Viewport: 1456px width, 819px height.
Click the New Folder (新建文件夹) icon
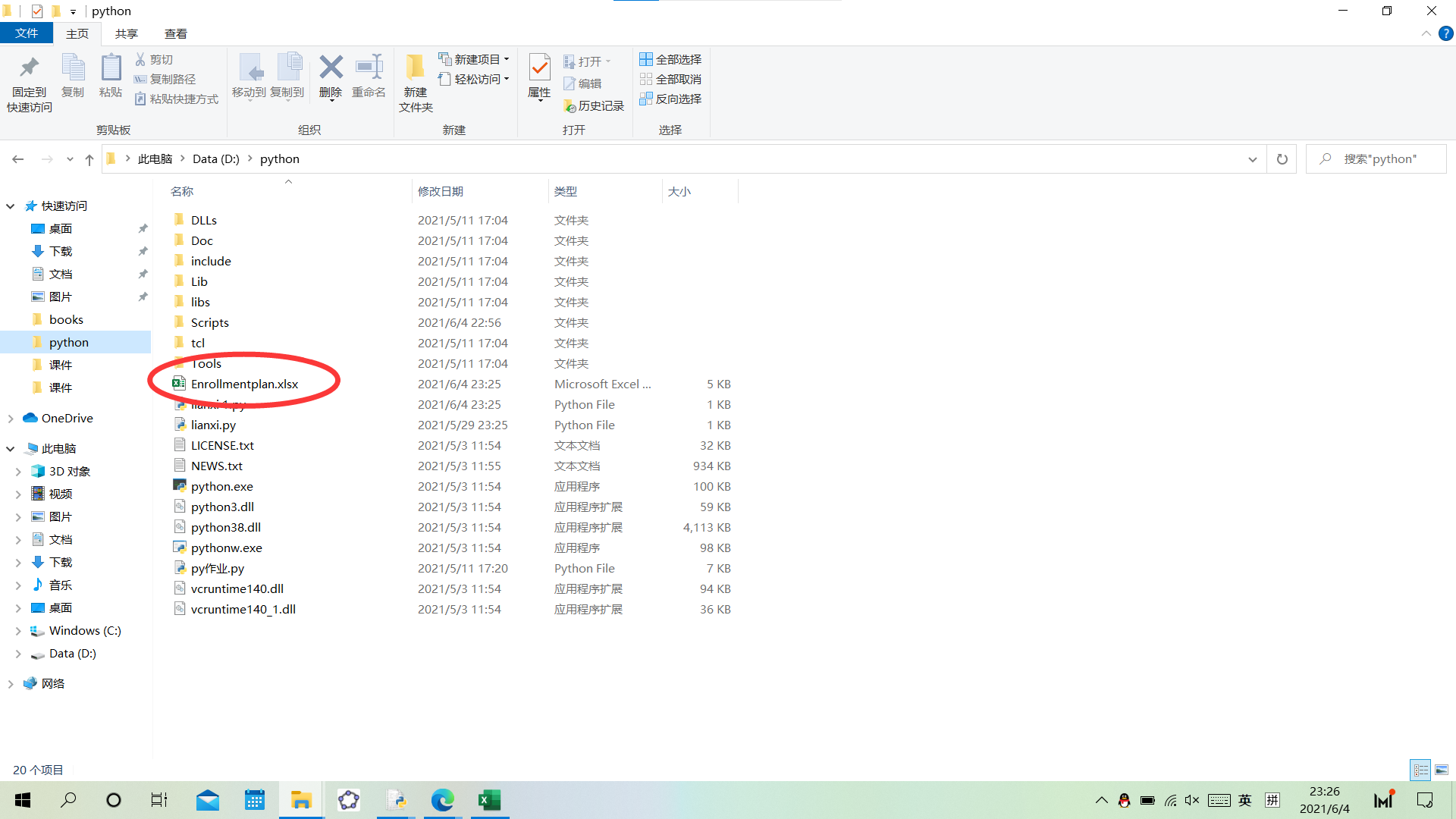415,68
